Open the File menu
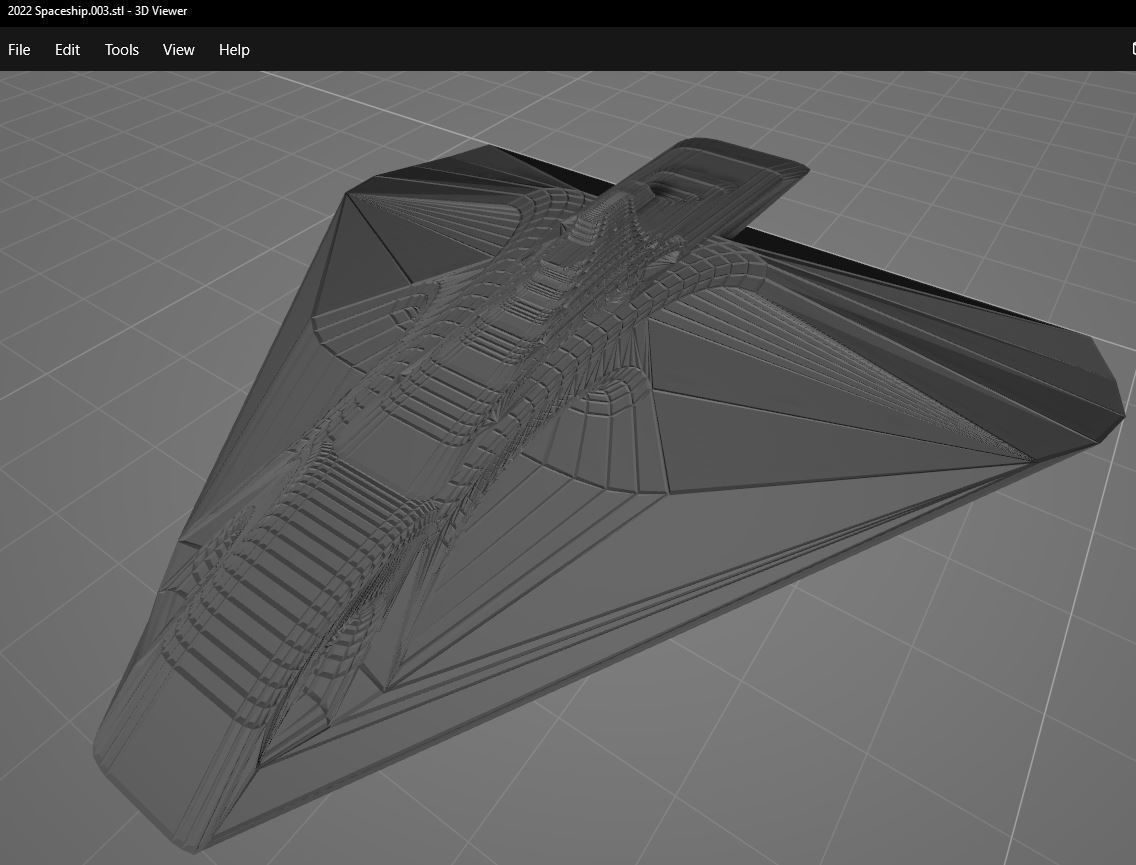The image size is (1136, 865). (19, 50)
